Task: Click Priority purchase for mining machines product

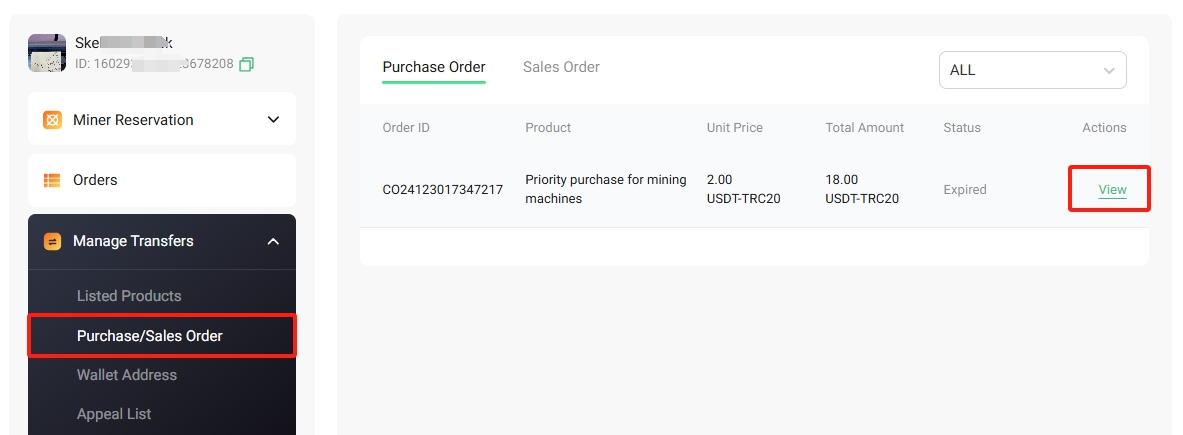Action: (606, 189)
